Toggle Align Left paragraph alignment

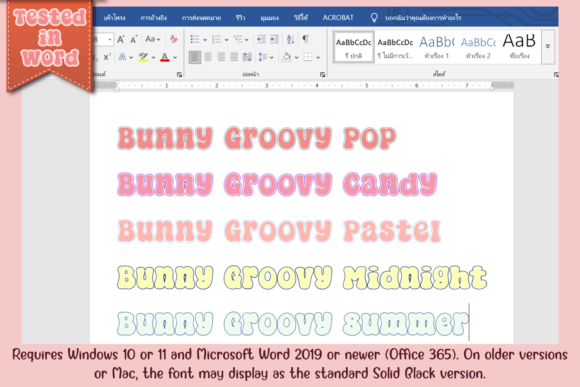tap(195, 57)
